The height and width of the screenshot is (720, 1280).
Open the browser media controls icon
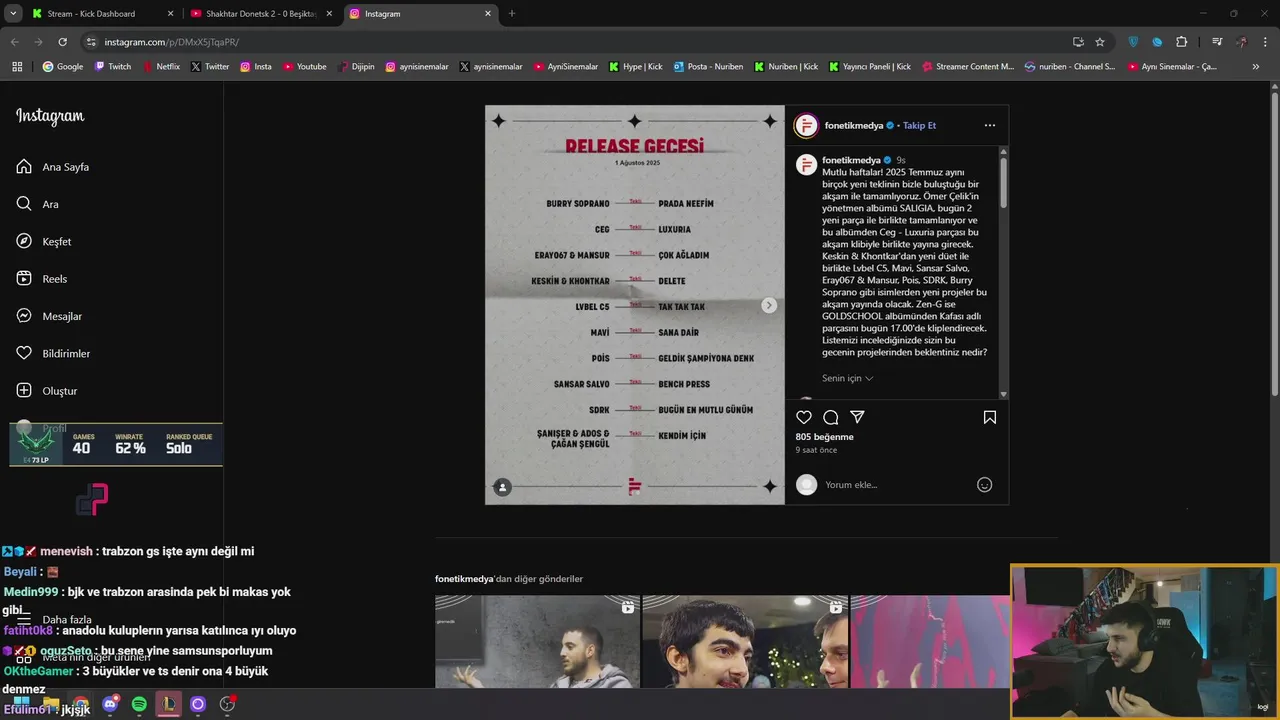click(1217, 42)
